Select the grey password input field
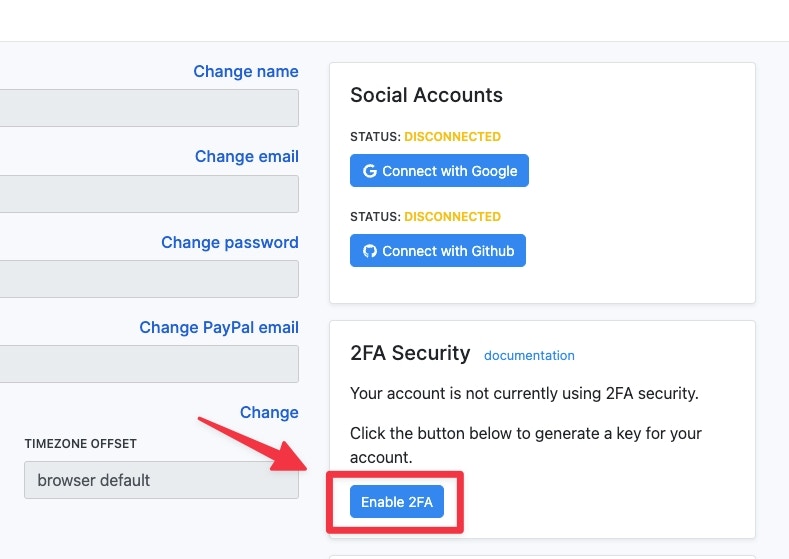The width and height of the screenshot is (789, 559). click(x=149, y=279)
